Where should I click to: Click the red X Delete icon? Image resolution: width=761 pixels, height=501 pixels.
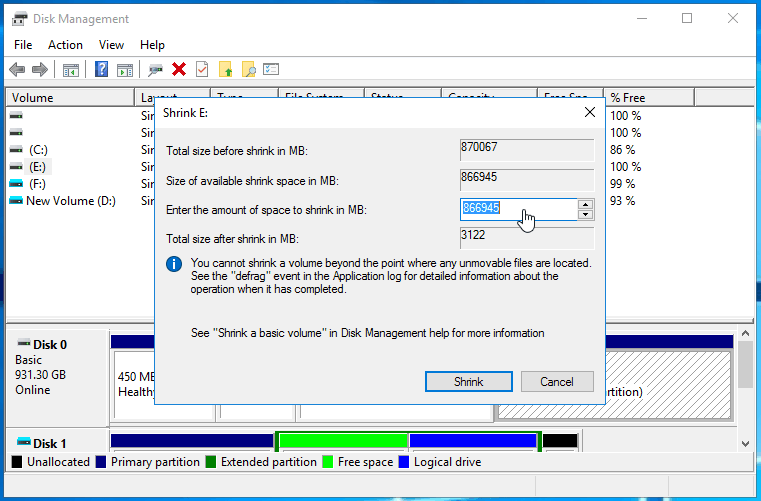pos(179,69)
